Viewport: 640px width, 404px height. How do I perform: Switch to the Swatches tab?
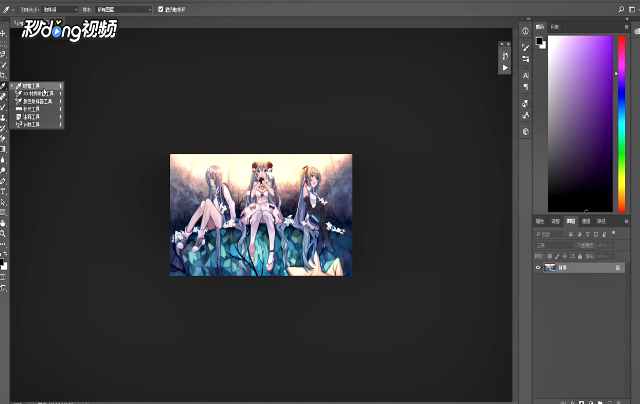coord(555,27)
